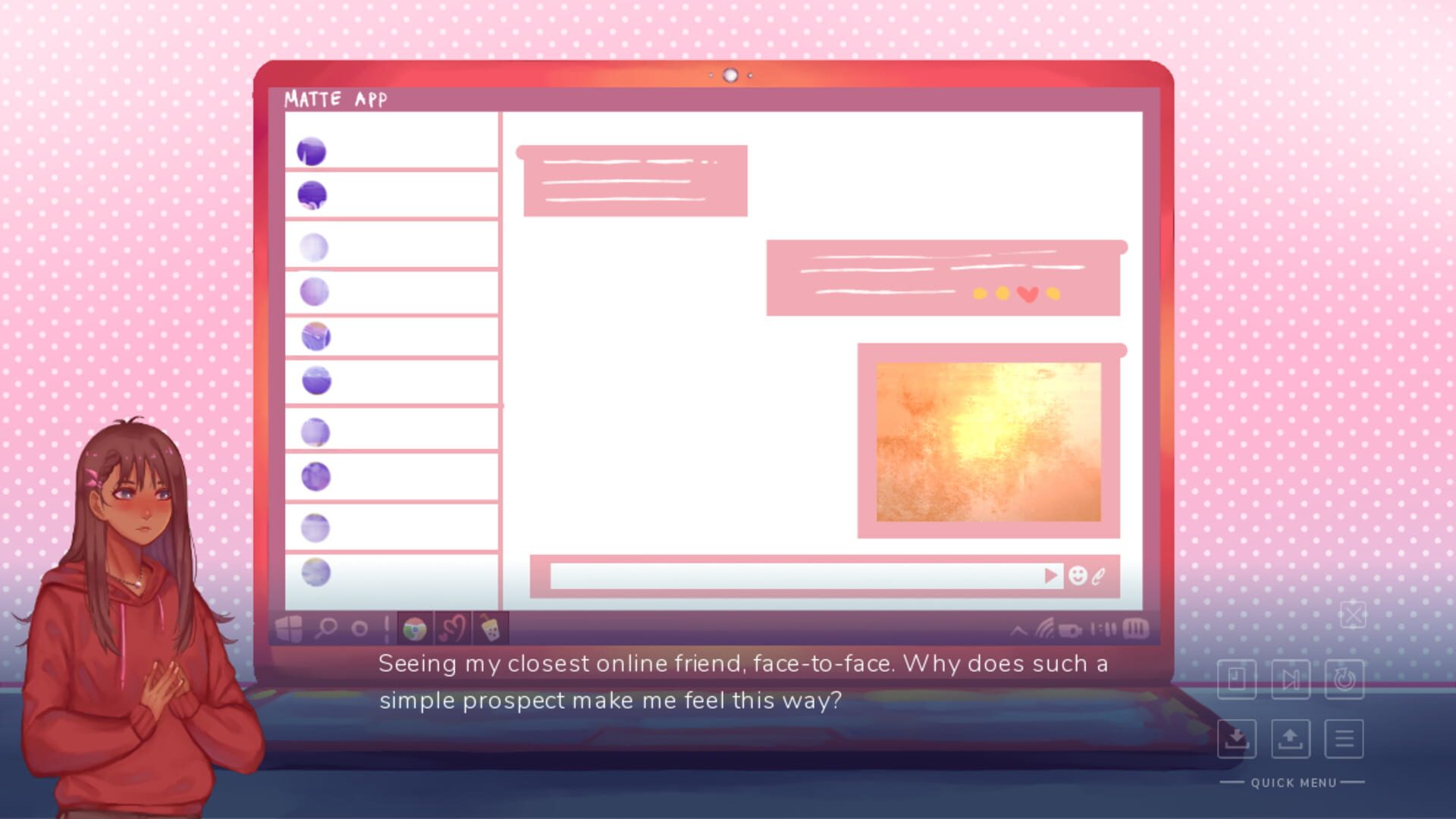The image size is (1456, 819).
Task: Click the bubble tea taskbar icon
Action: pyautogui.click(x=491, y=629)
